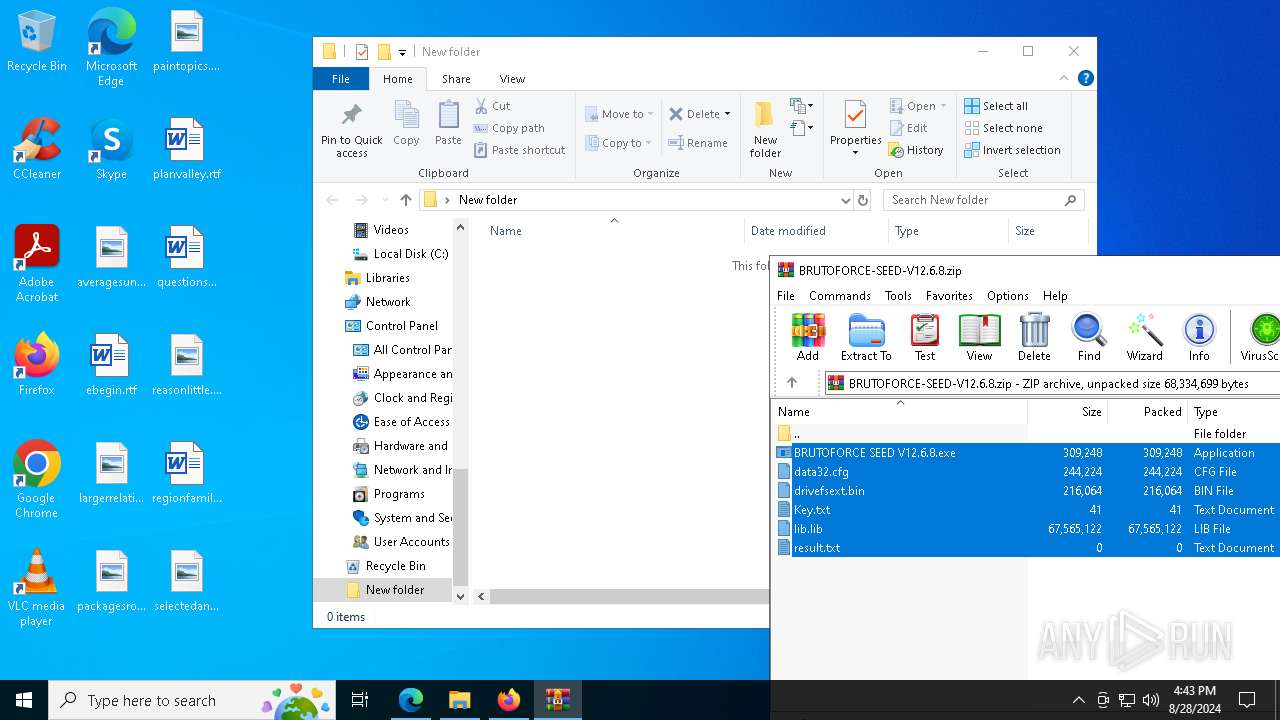
Task: Open the Options menu in WinRAR
Action: point(1007,296)
